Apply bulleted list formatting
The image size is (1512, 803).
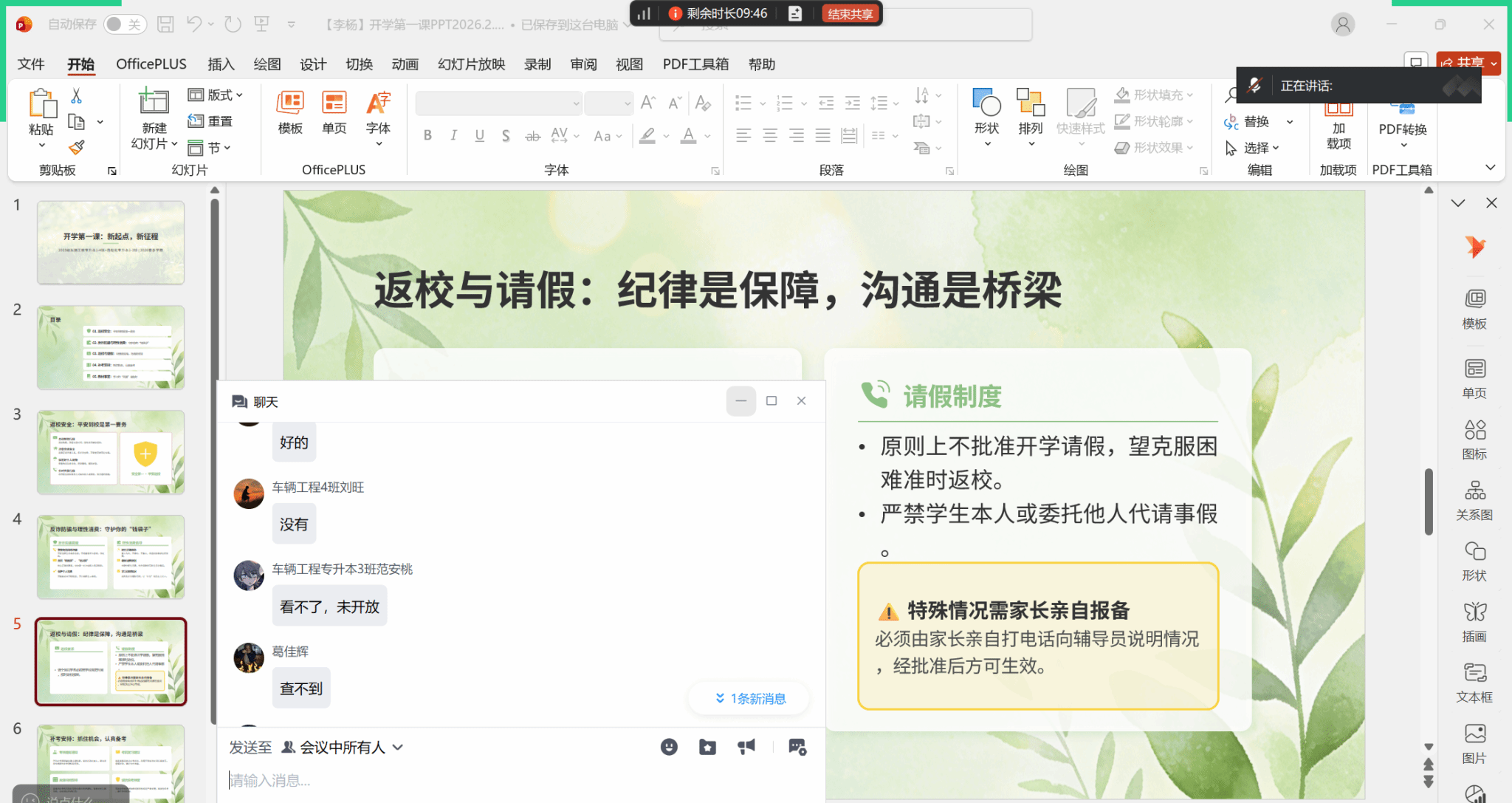pyautogui.click(x=743, y=103)
